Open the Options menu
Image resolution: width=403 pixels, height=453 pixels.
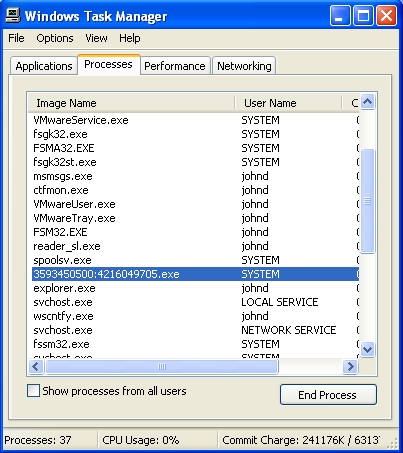tap(55, 38)
